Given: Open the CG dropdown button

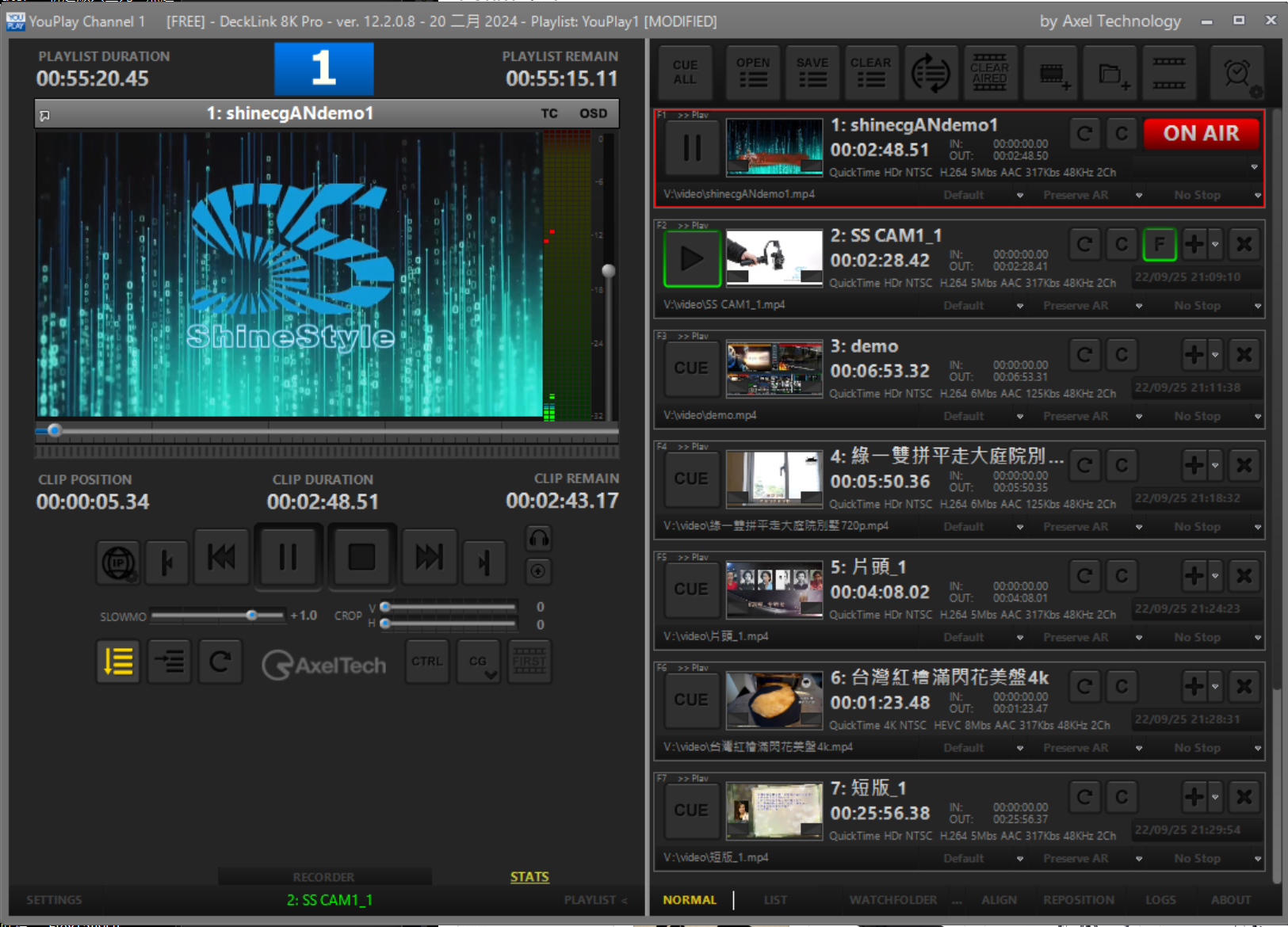Looking at the screenshot, I should point(480,662).
